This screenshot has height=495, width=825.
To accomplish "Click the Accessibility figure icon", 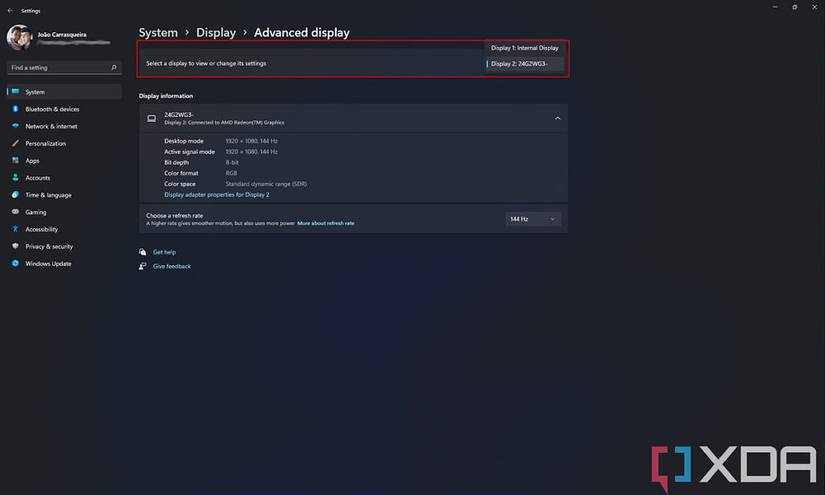I will pos(15,229).
